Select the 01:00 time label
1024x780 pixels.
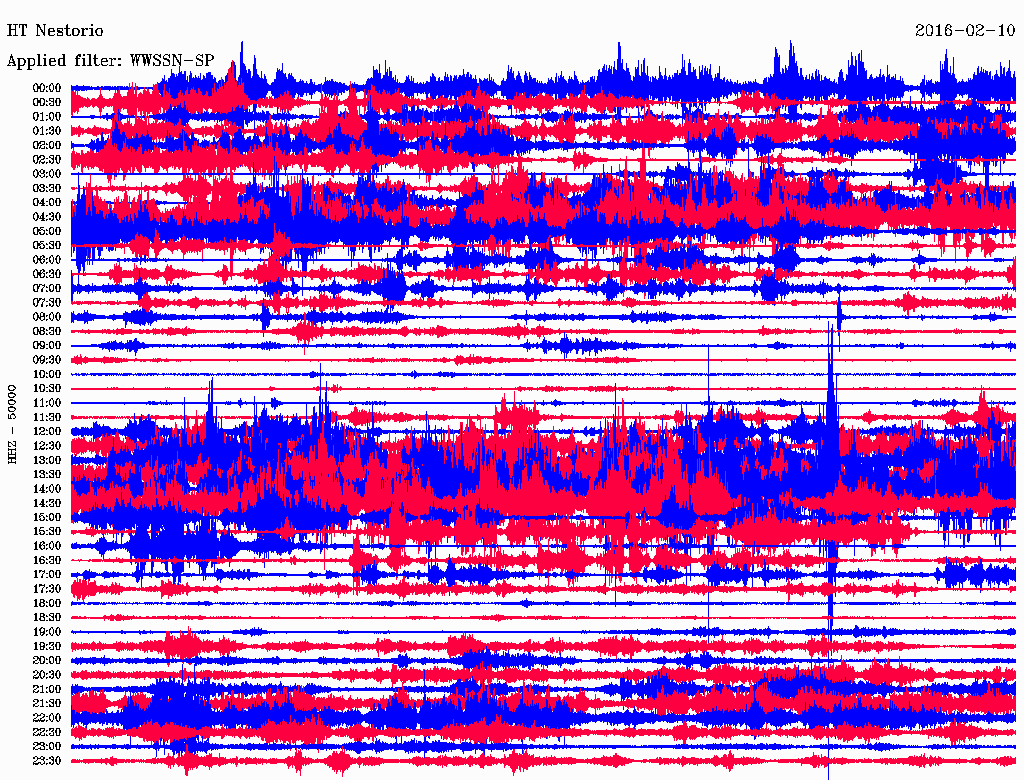[x=47, y=116]
